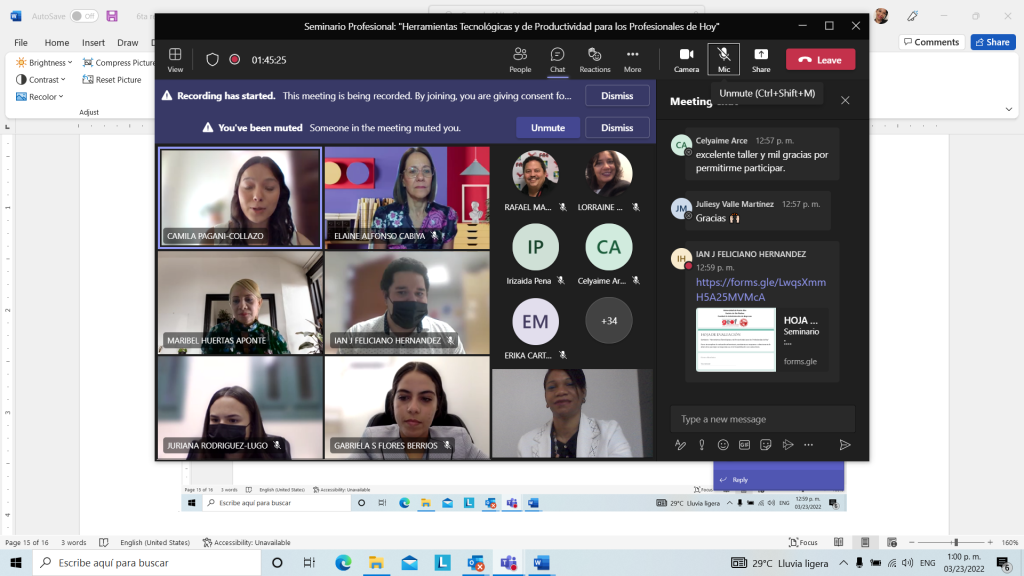
Task: Click the Windows search box on taskbar
Action: tap(147, 562)
